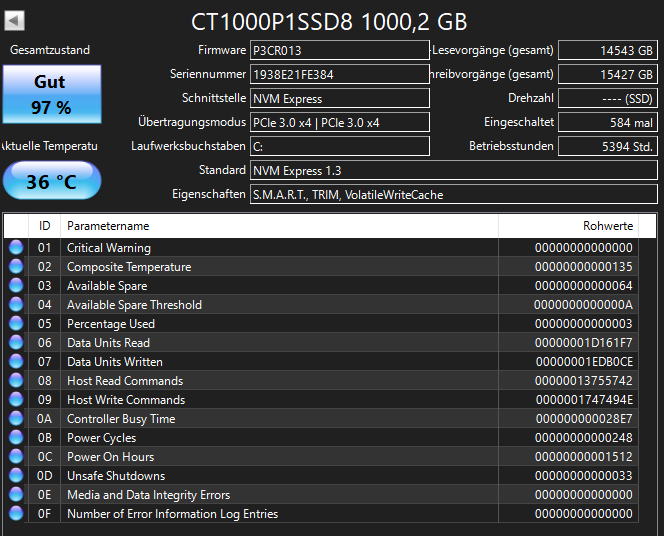The image size is (664, 536).
Task: Select the Available Spare Threshold row
Action: click(x=321, y=304)
